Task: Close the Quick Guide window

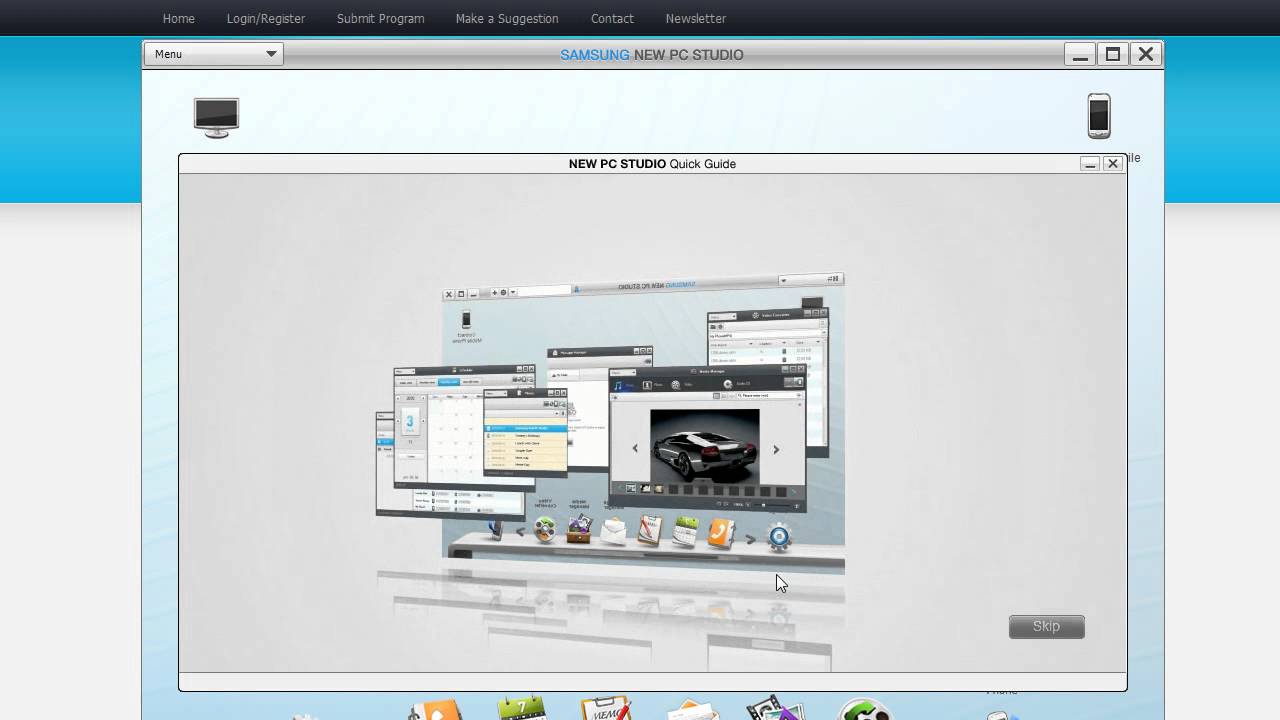Action: [1112, 163]
